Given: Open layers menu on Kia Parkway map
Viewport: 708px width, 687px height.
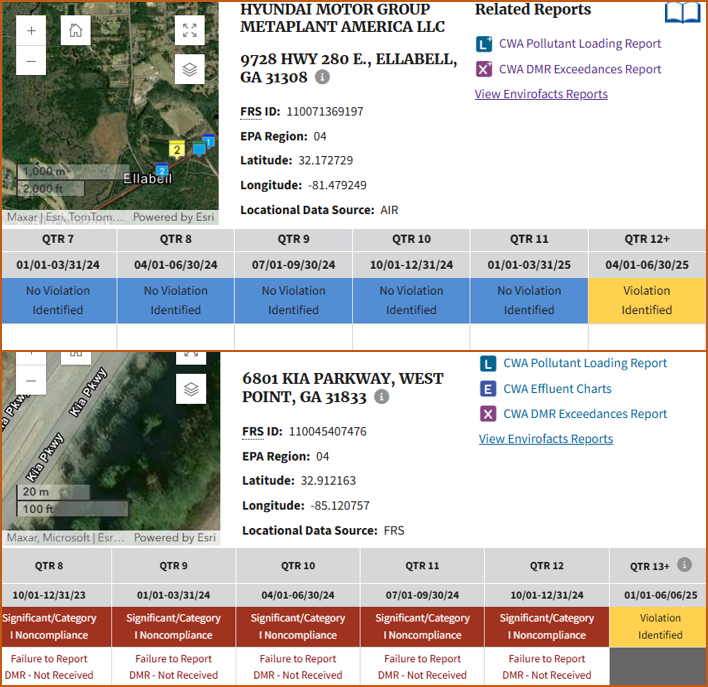Looking at the screenshot, I should tap(191, 389).
